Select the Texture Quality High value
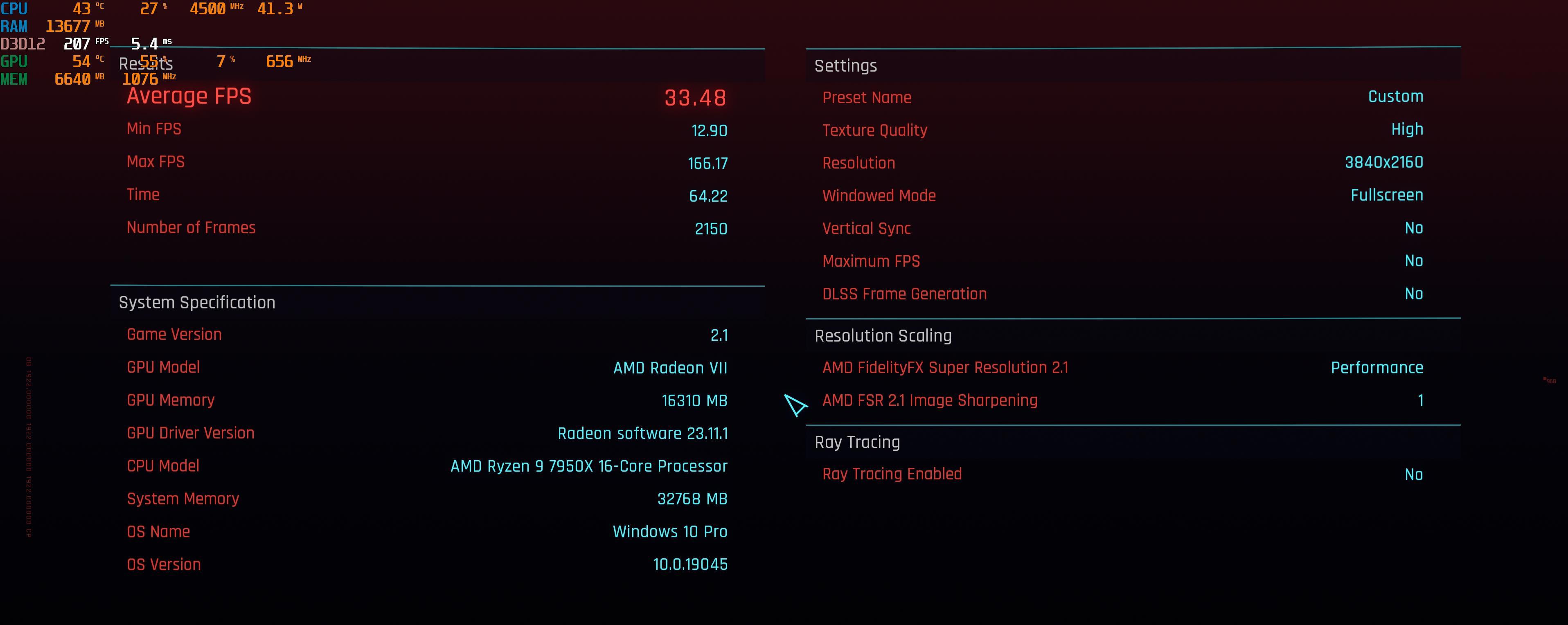This screenshot has width=1568, height=625. (1407, 130)
